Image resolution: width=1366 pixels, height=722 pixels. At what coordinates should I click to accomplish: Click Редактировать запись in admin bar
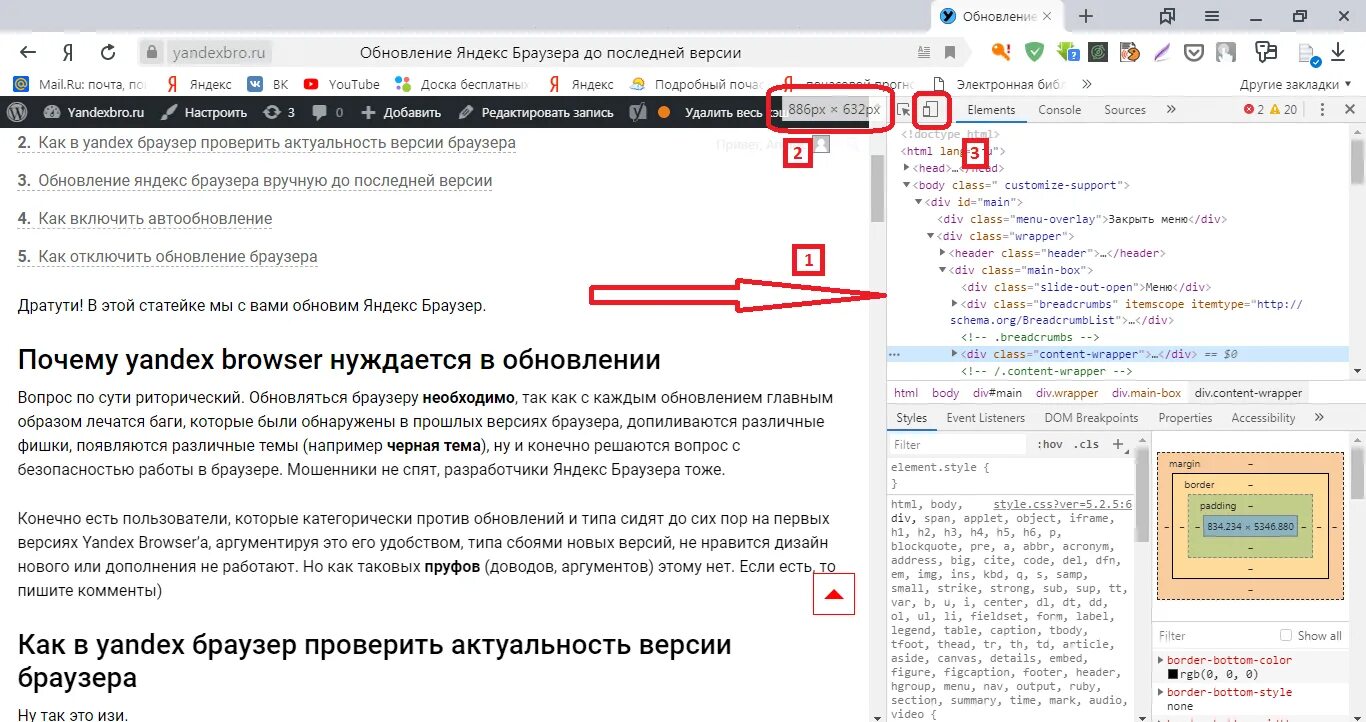coord(535,112)
